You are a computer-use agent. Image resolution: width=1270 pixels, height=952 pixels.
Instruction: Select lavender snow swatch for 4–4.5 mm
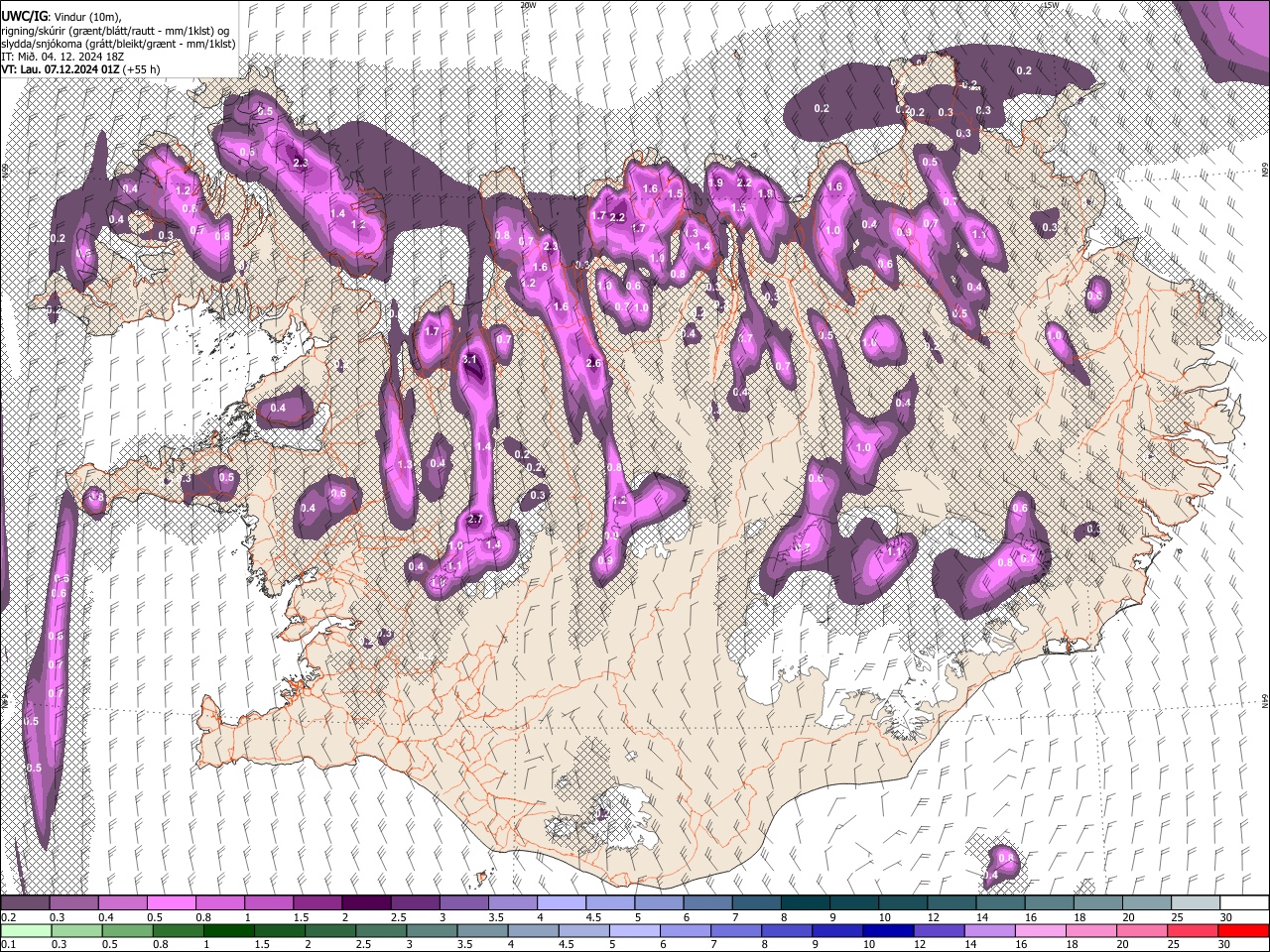point(561,903)
